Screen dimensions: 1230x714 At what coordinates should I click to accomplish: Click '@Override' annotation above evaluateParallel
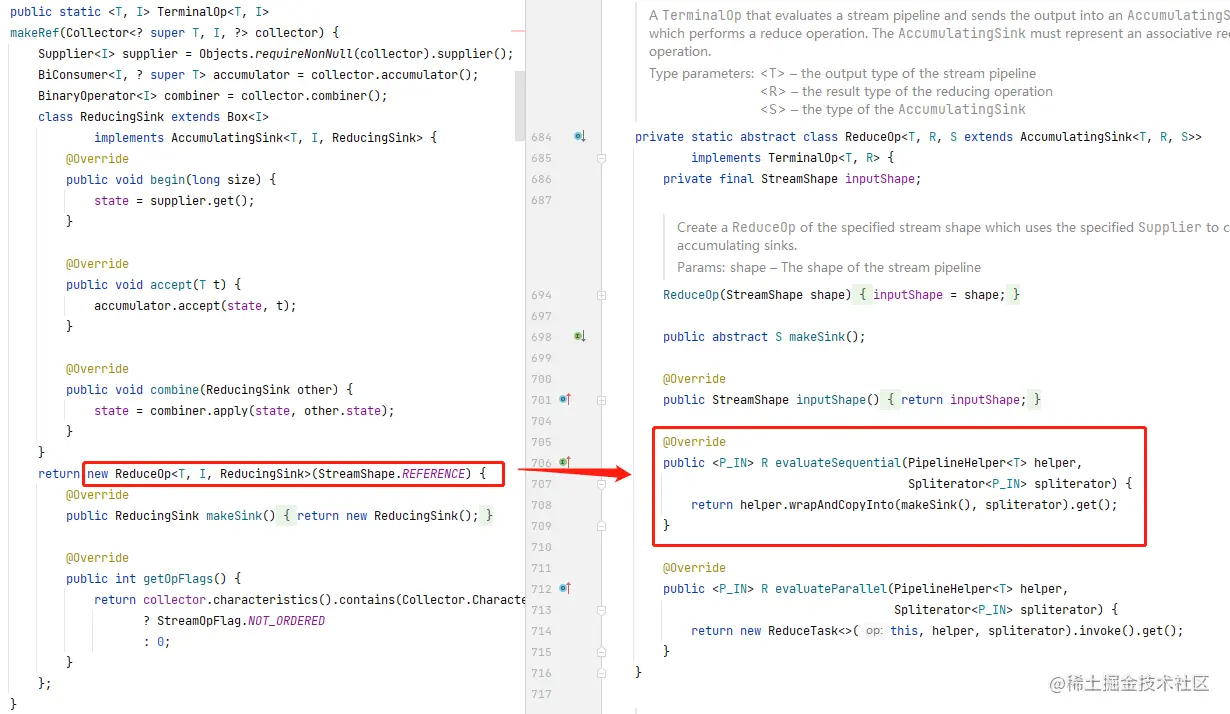[694, 568]
